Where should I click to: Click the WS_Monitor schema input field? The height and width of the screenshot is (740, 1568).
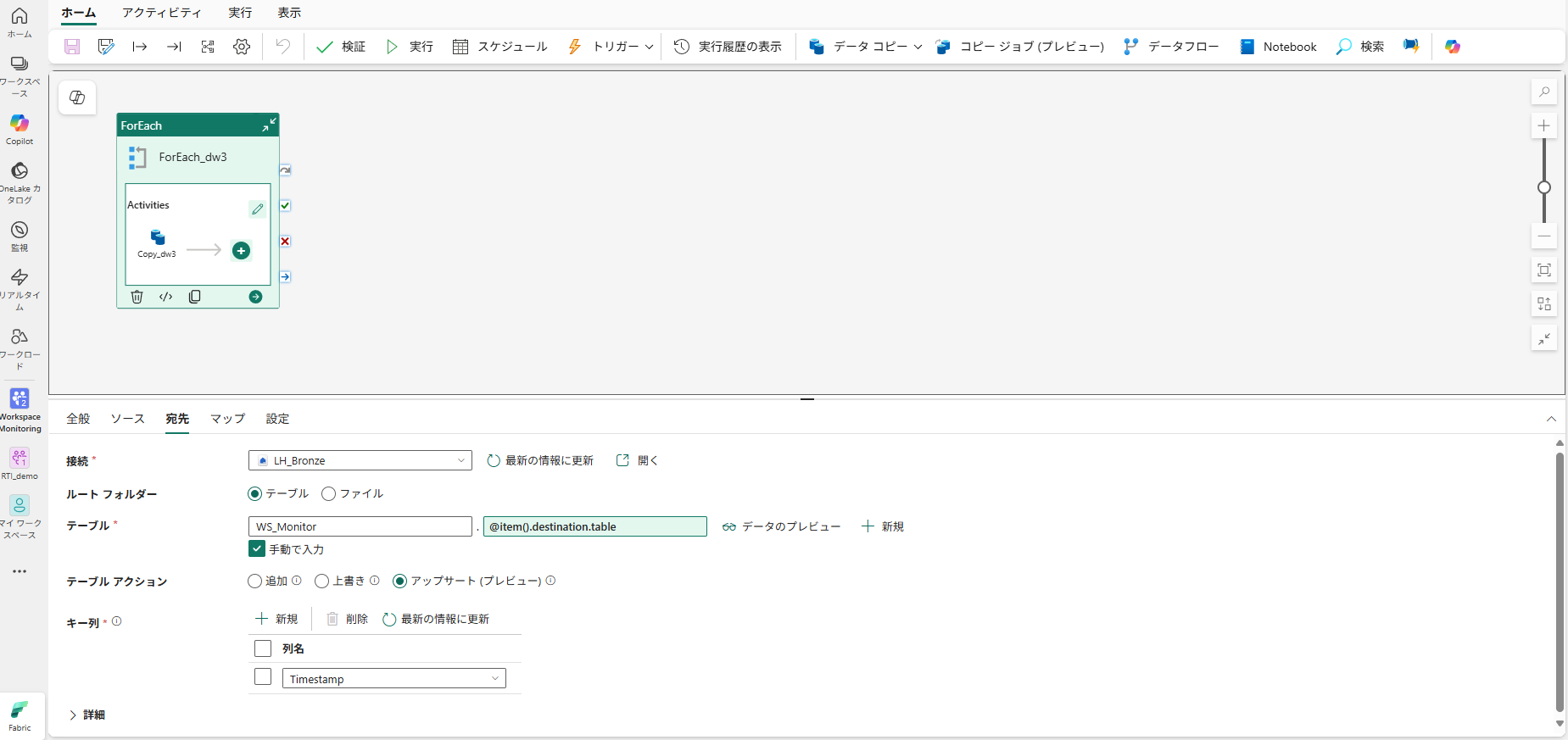360,526
